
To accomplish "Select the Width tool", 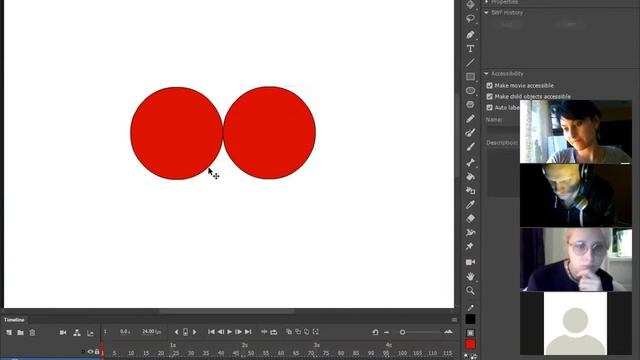I will click(x=470, y=232).
